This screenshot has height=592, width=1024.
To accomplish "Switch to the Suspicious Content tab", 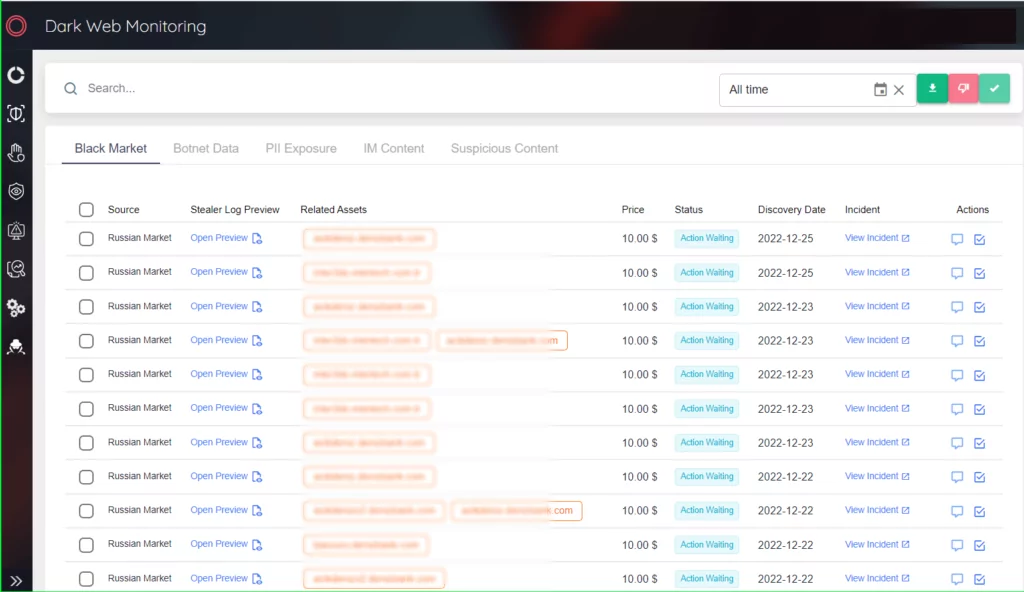I will (x=504, y=148).
